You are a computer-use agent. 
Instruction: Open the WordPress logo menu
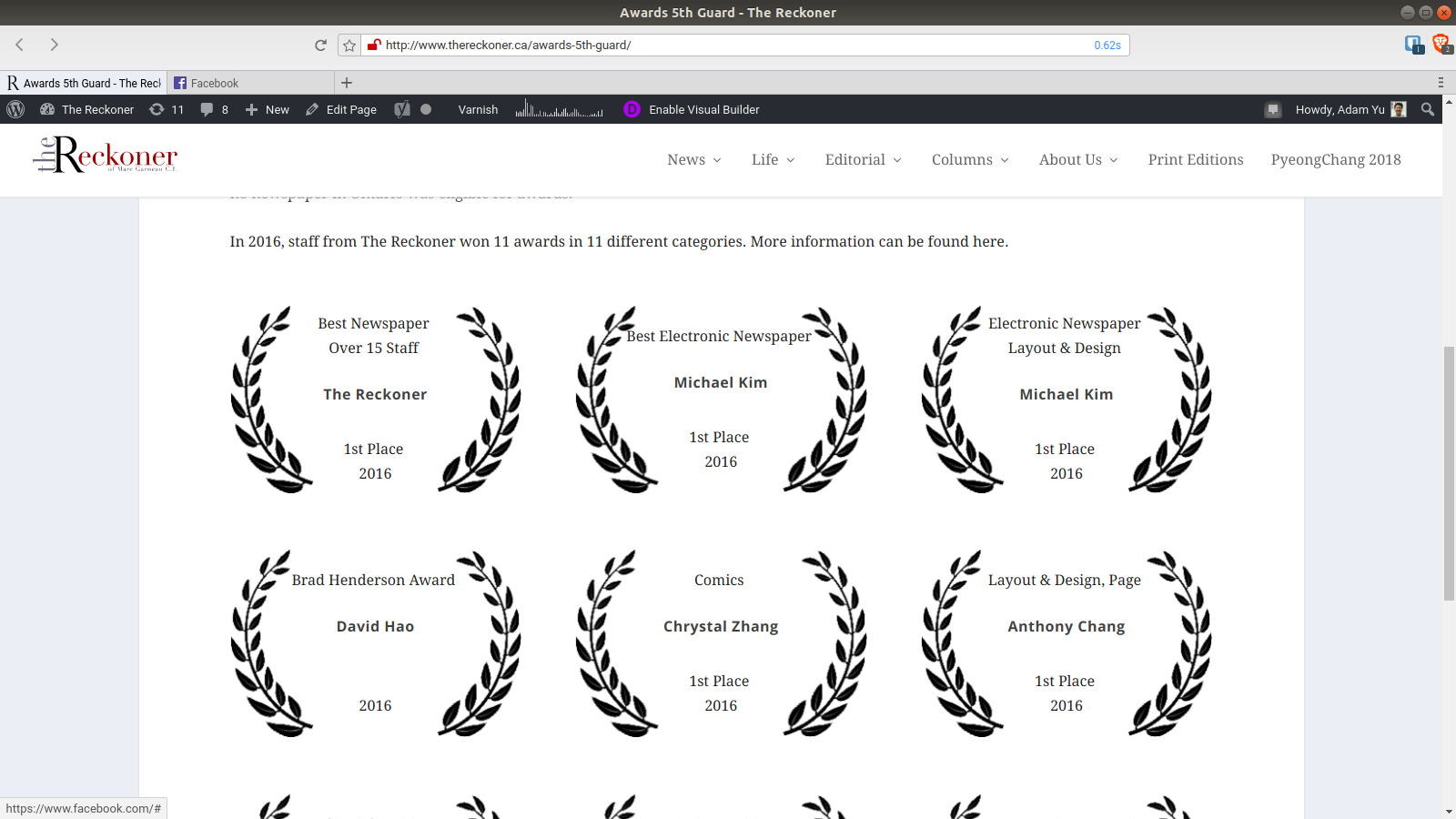[15, 109]
